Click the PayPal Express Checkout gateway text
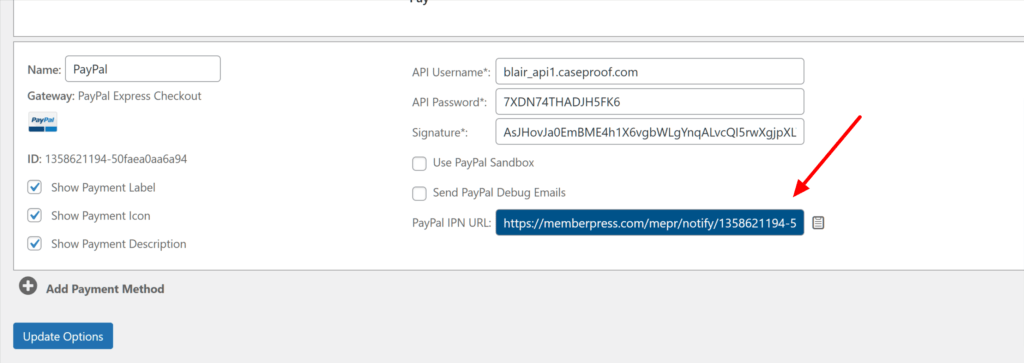Image resolution: width=1024 pixels, height=363 pixels. coord(140,96)
